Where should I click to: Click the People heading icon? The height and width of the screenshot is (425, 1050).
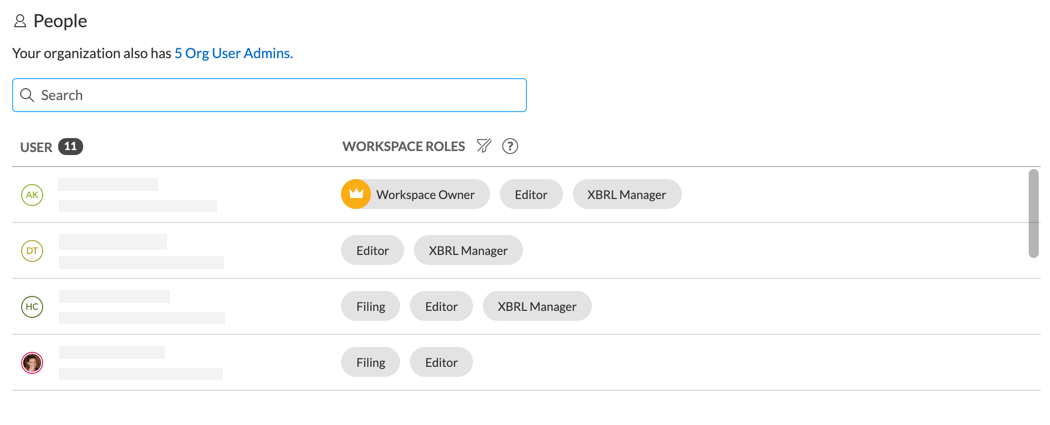tap(20, 21)
